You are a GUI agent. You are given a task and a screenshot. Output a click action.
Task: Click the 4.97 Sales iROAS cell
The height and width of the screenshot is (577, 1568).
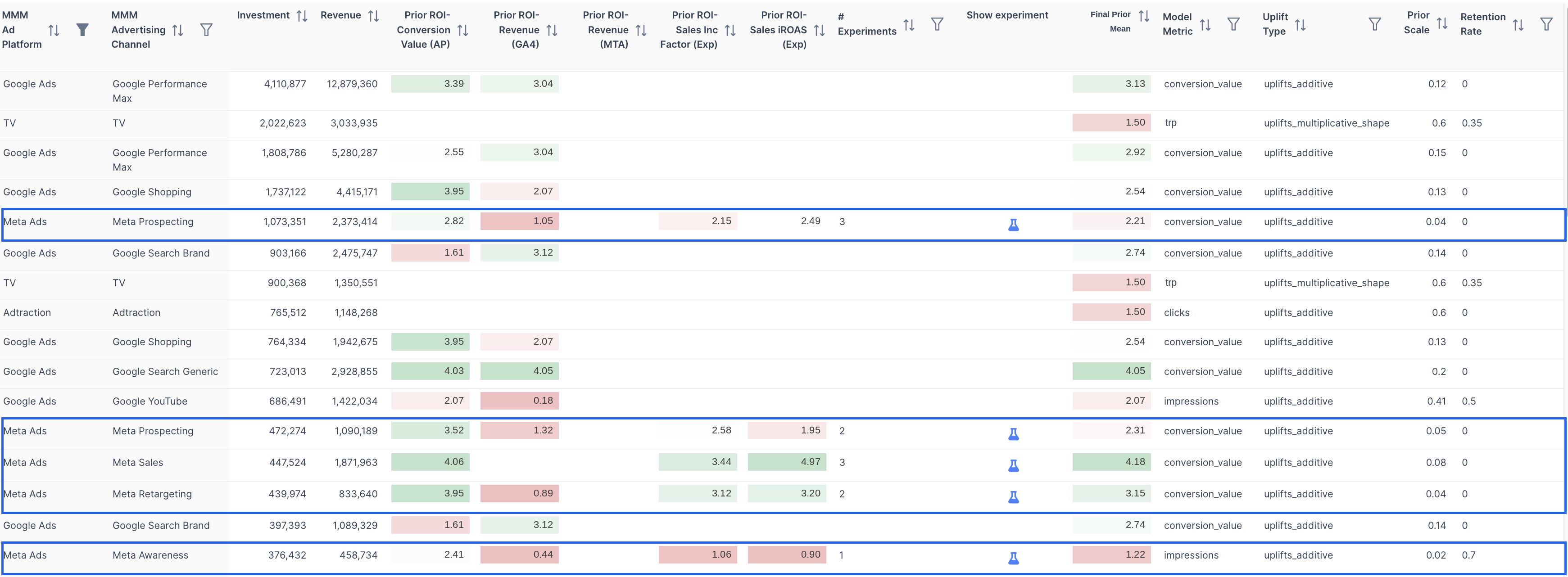787,463
